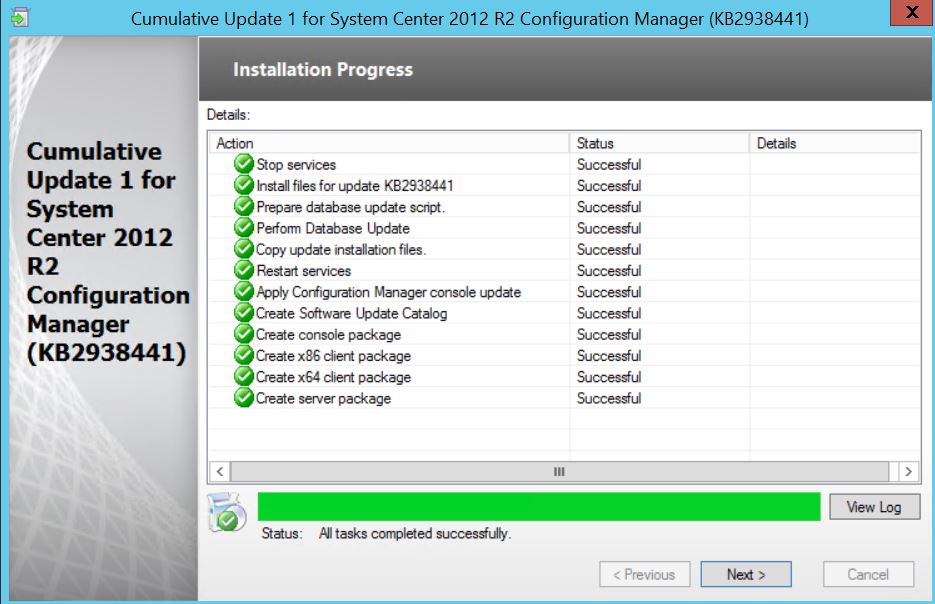Viewport: 935px width, 604px height.
Task: Click the package status icon left of progress bar
Action: [x=227, y=512]
